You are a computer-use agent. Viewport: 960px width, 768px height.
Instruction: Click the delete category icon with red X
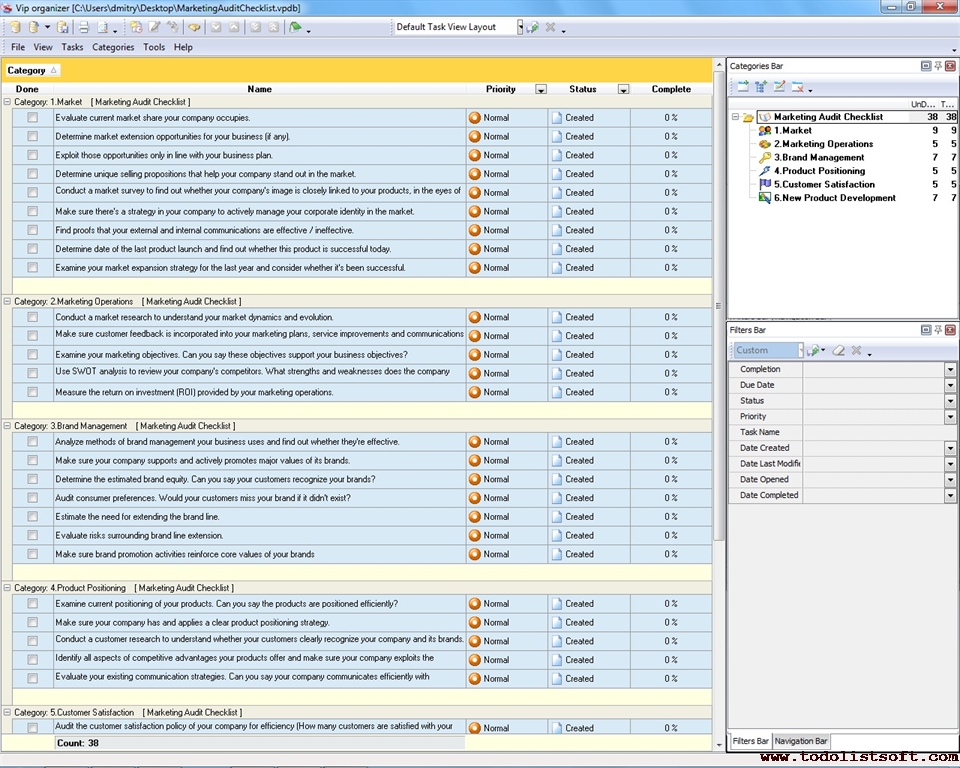click(798, 87)
